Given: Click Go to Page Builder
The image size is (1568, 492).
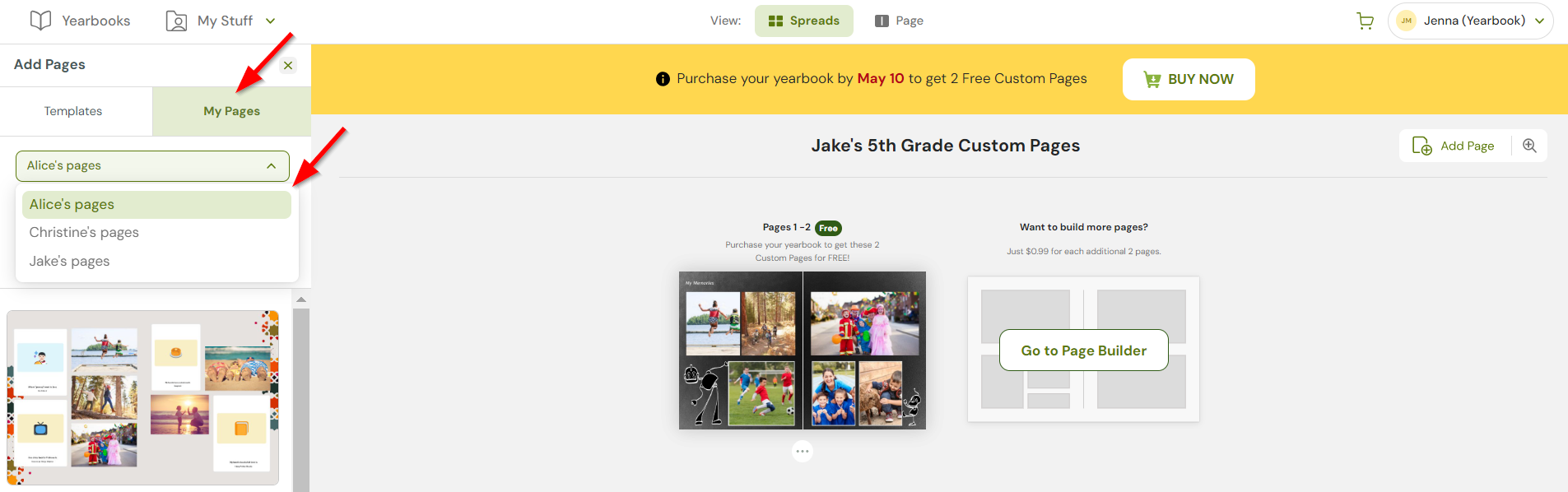Looking at the screenshot, I should tap(1083, 350).
